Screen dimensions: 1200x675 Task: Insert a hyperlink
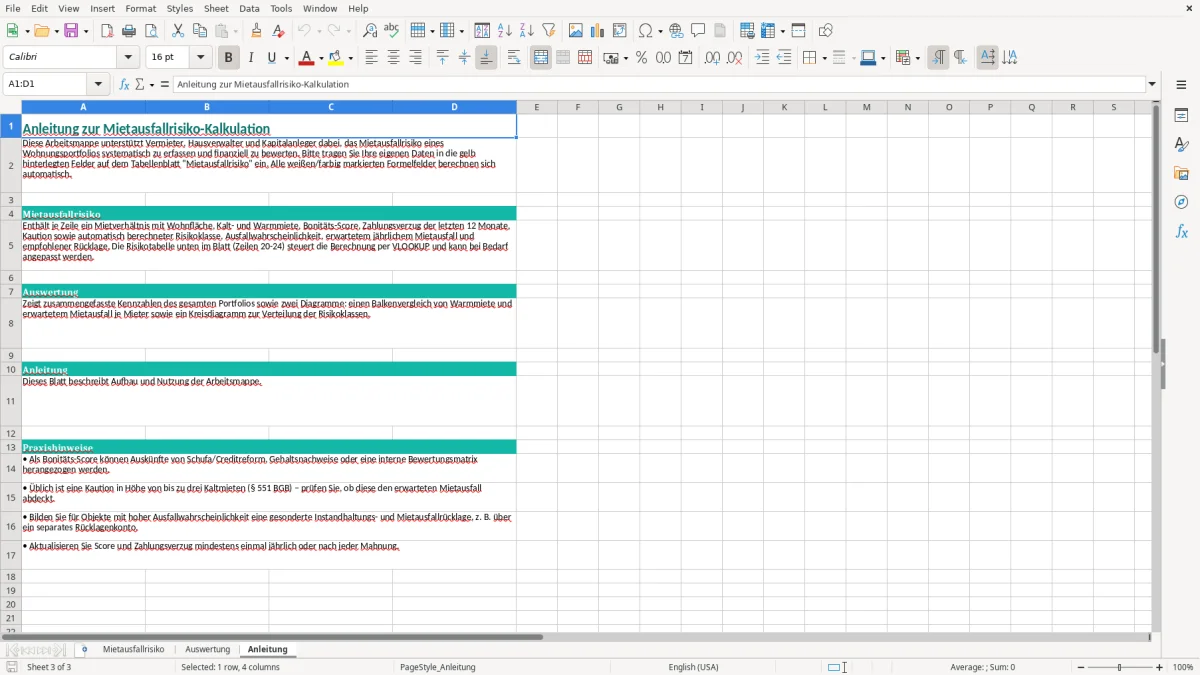pyautogui.click(x=676, y=31)
